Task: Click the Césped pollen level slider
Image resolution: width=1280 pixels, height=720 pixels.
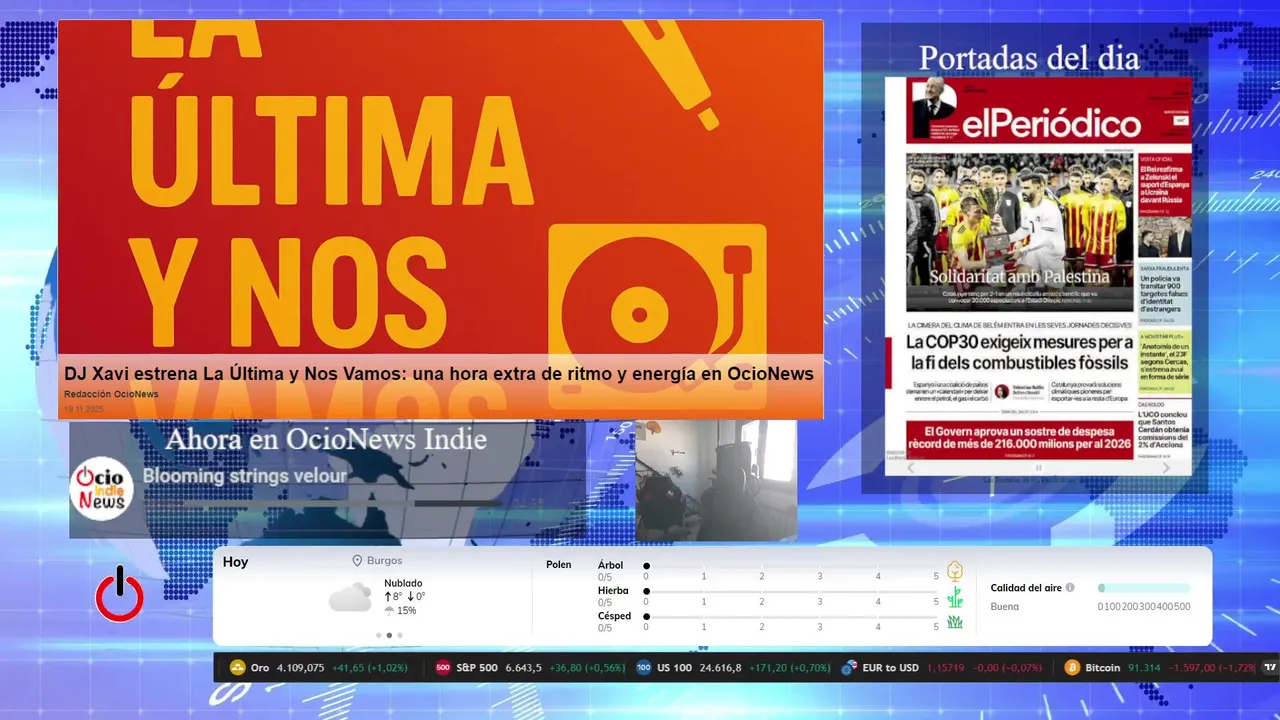Action: point(791,617)
